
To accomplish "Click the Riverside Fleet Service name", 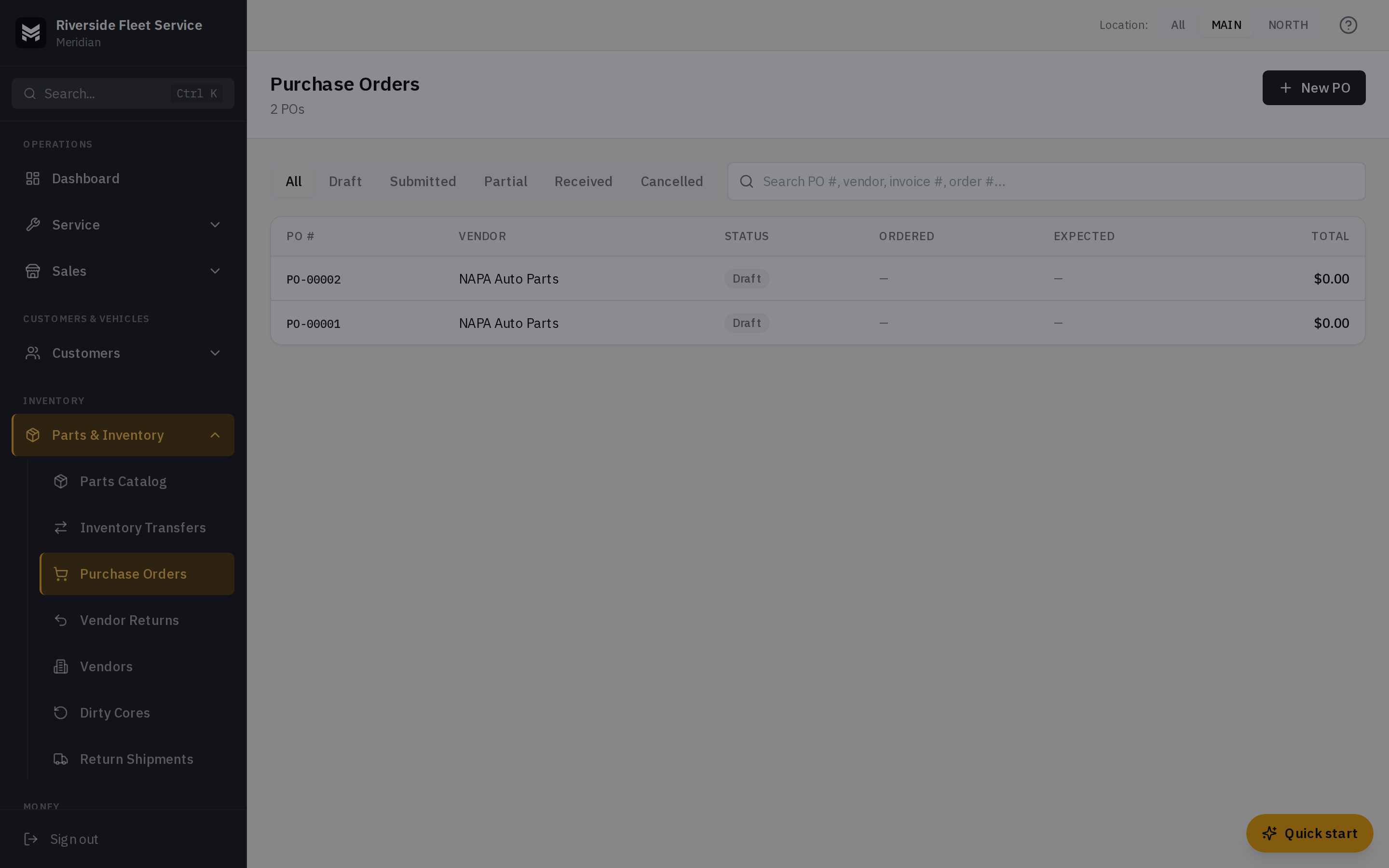I will pyautogui.click(x=129, y=25).
